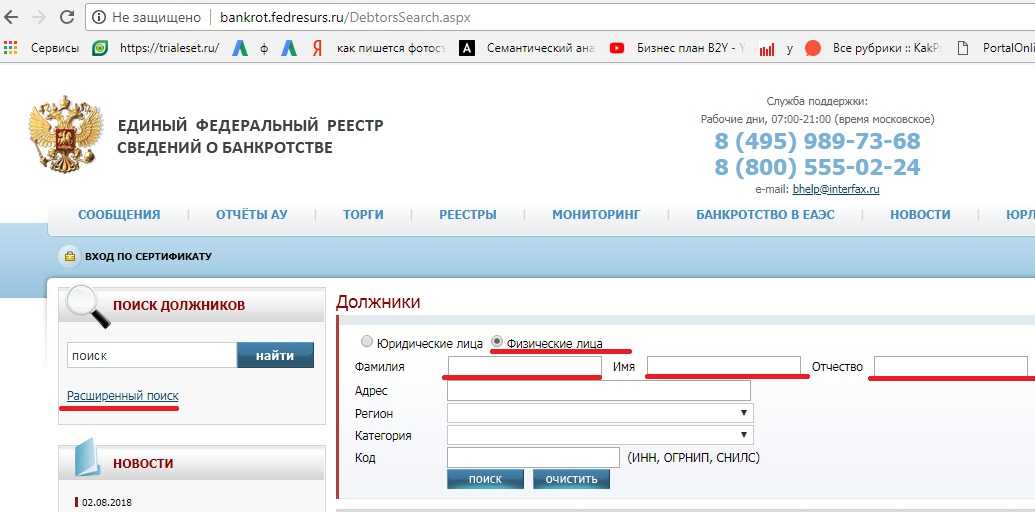Click the magnifying glass in Поиск должников

pos(88,305)
